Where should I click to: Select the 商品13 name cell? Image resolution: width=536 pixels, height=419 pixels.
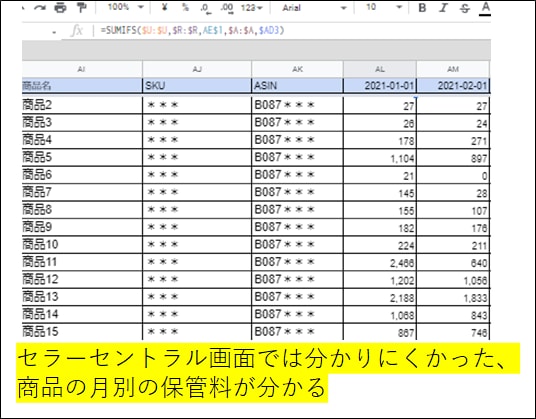(x=82, y=297)
